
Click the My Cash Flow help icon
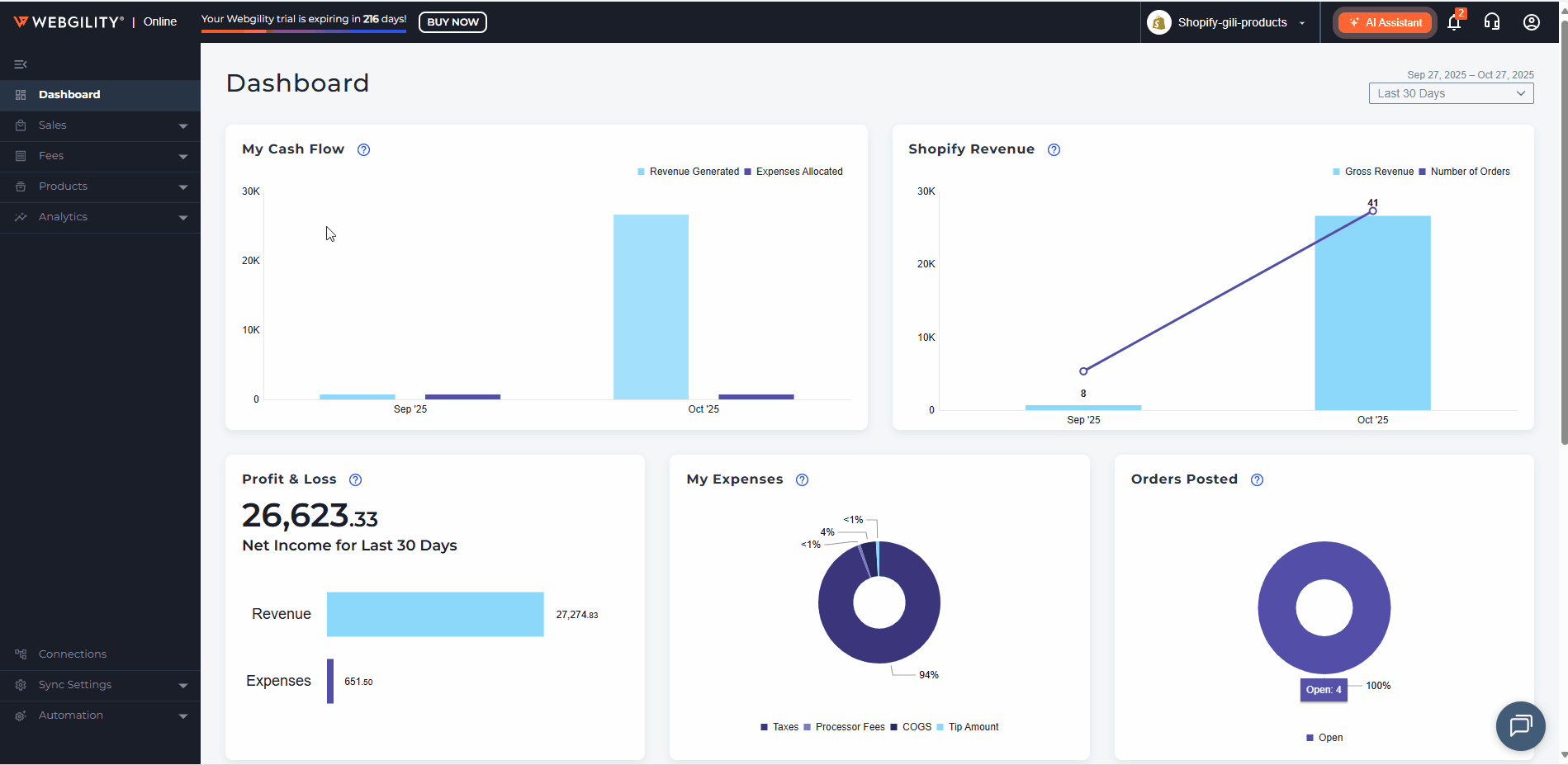point(363,149)
